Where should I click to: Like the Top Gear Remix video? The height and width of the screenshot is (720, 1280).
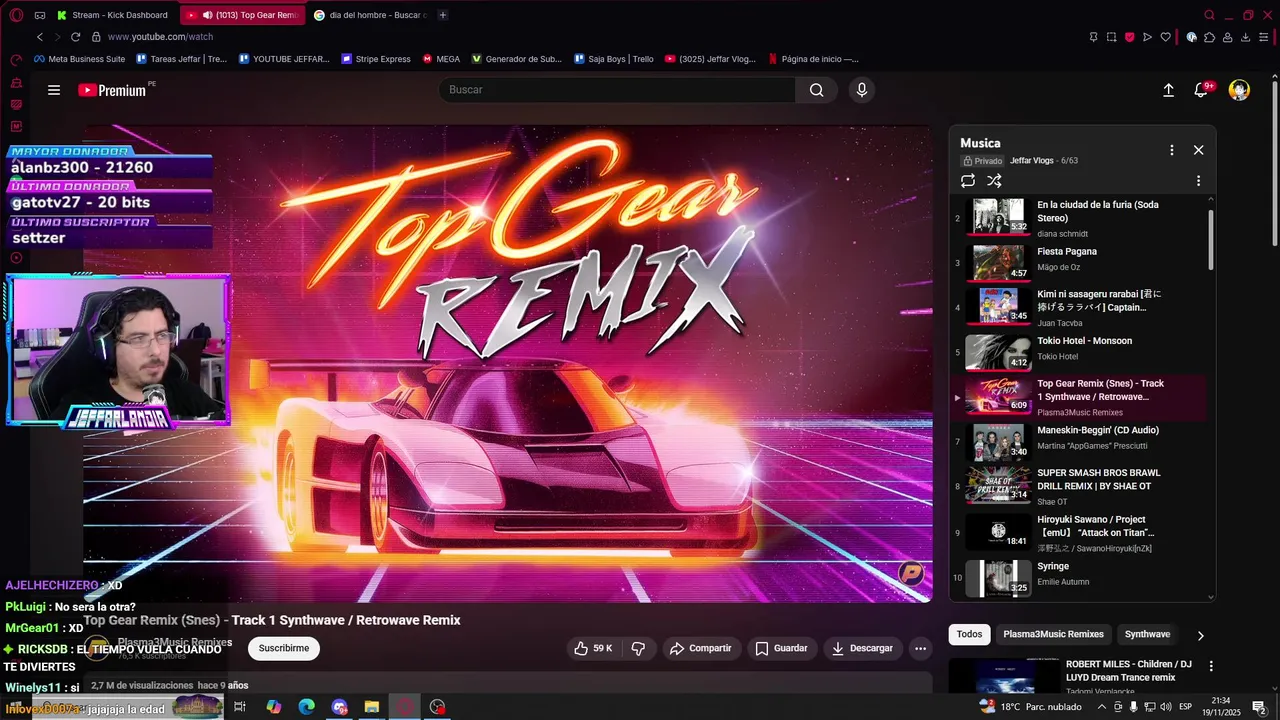592,648
